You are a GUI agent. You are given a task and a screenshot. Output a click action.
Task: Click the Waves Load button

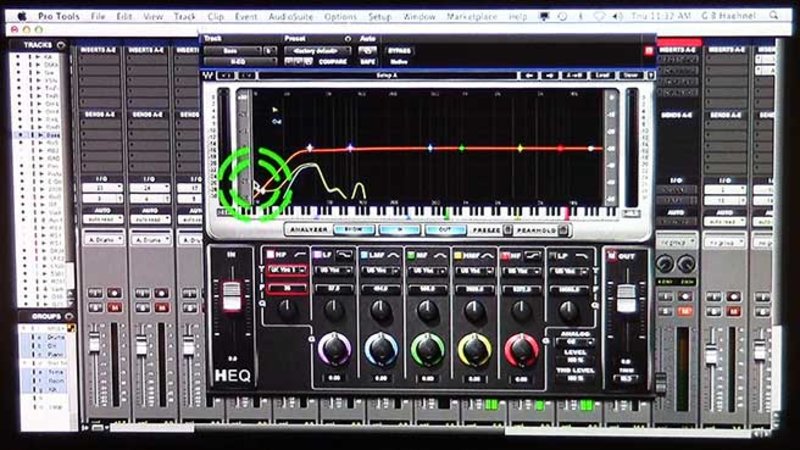[x=603, y=76]
